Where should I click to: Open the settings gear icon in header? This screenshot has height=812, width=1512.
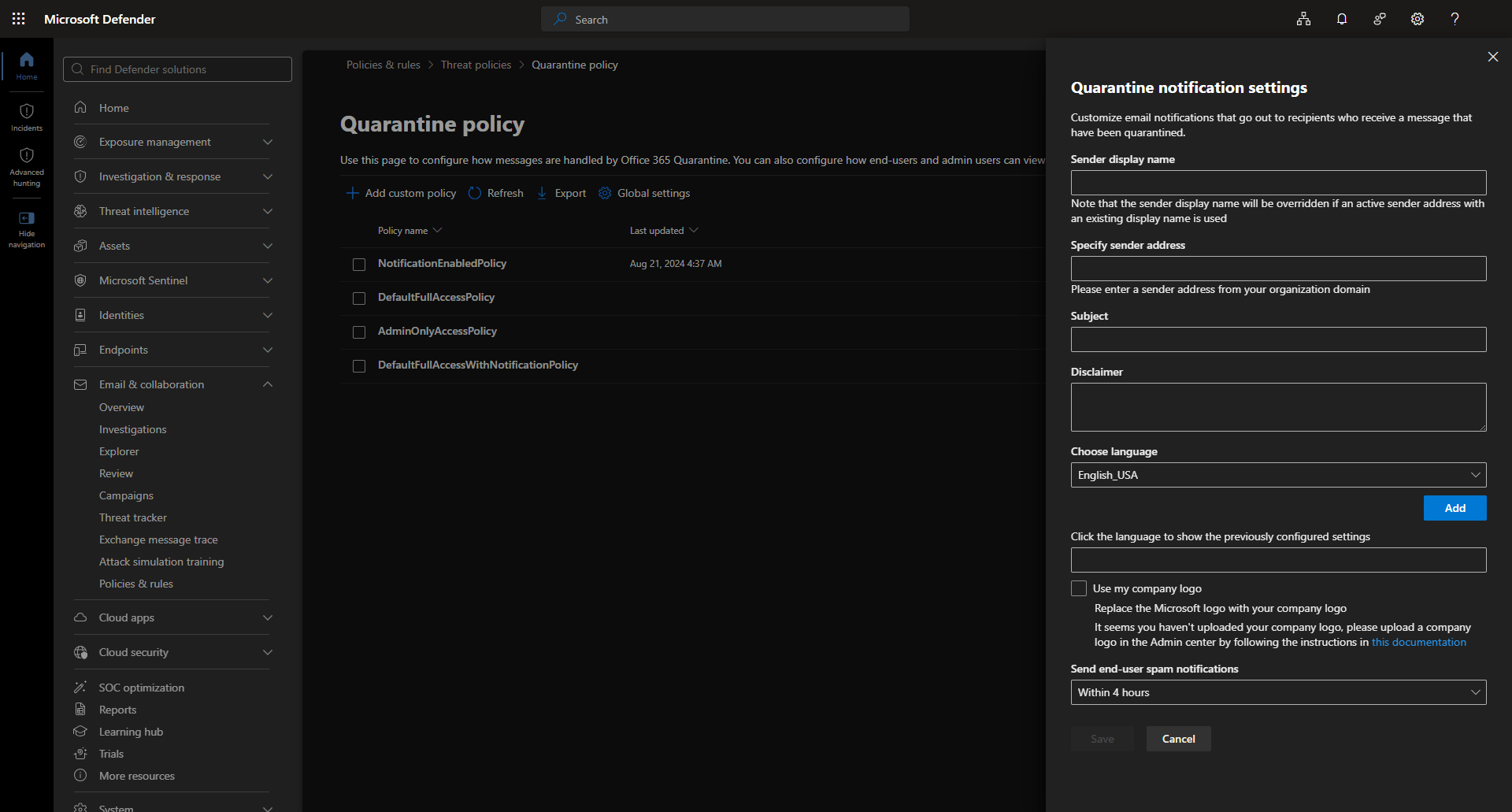point(1417,19)
